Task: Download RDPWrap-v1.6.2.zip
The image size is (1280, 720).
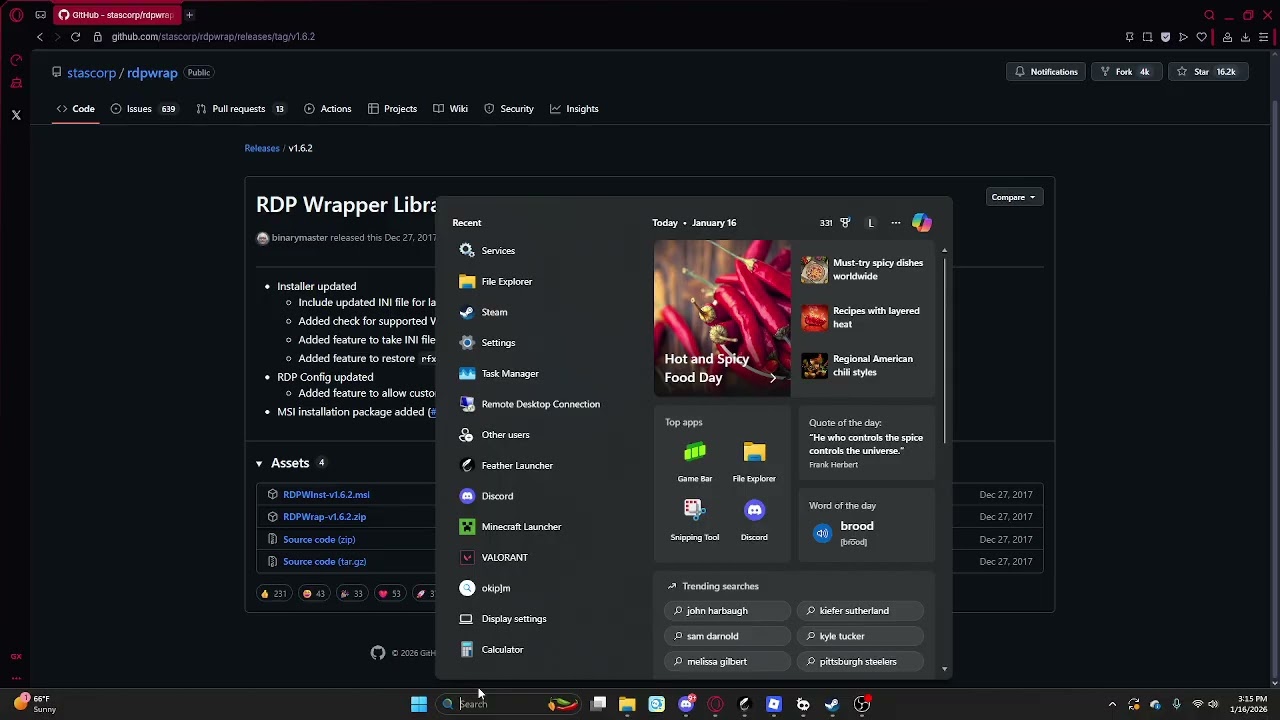Action: (x=324, y=517)
